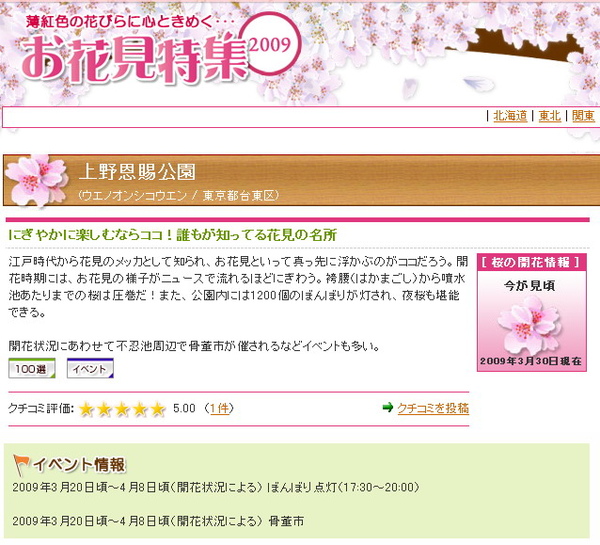Click the 100選 badge icon
The image size is (600, 545).
[x=32, y=368]
